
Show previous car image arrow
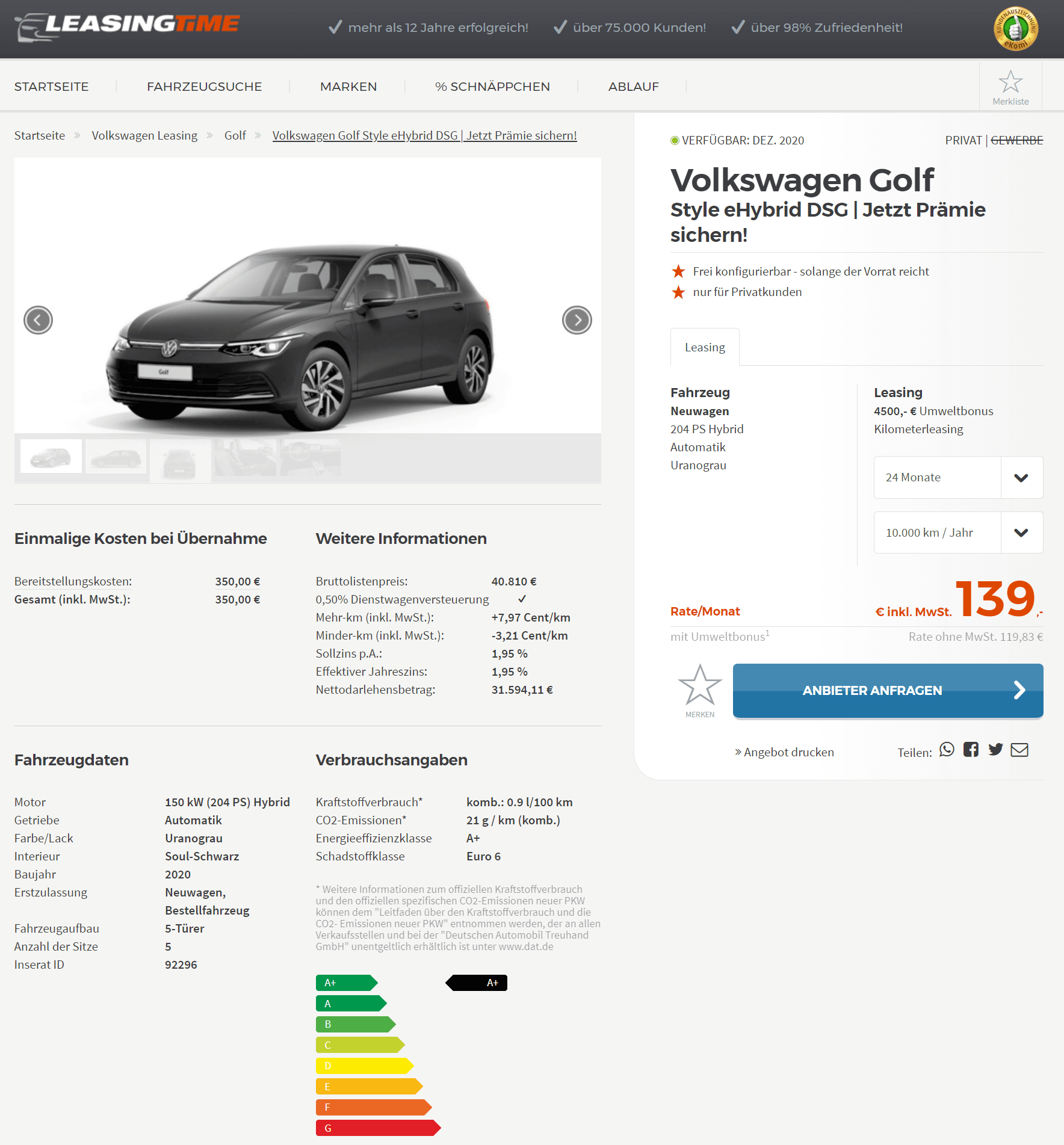[x=38, y=320]
